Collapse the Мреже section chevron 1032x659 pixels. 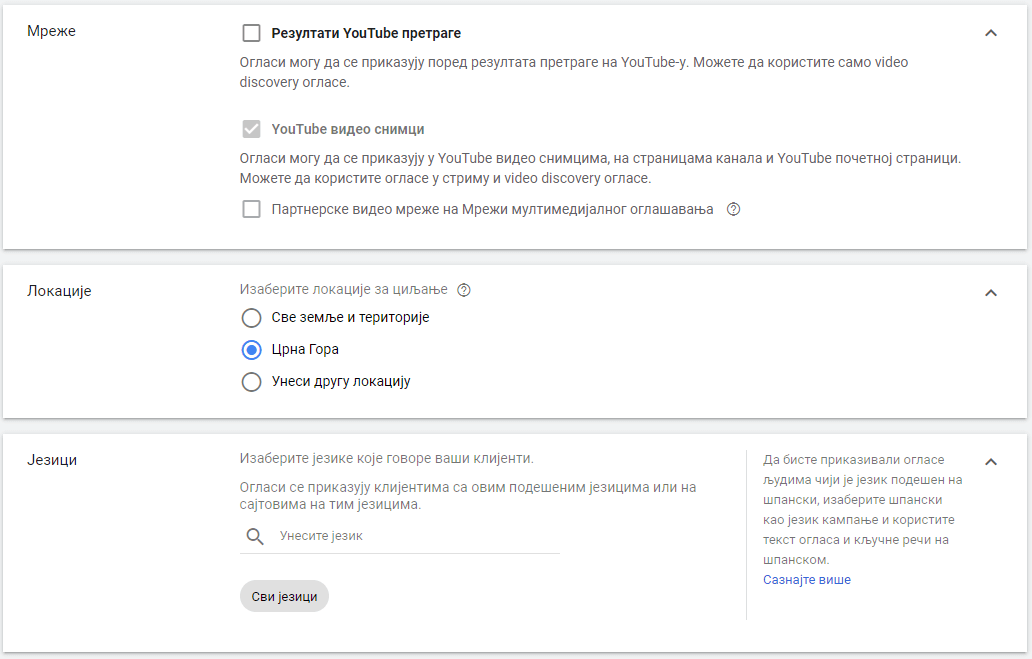pos(991,33)
